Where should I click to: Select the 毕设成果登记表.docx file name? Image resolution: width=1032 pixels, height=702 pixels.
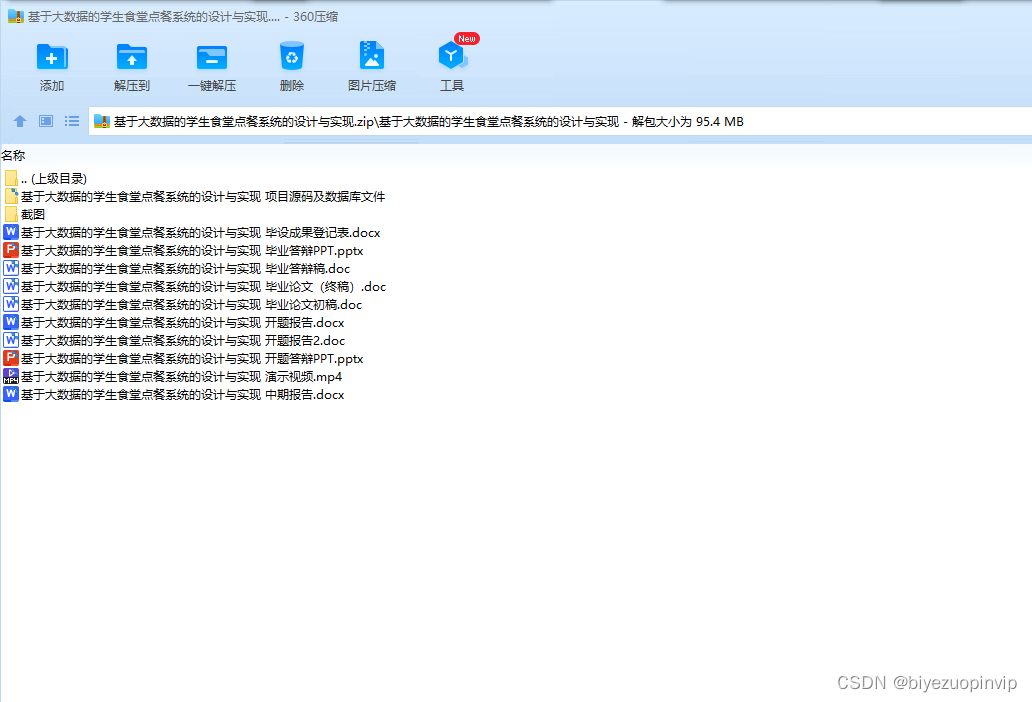tap(200, 232)
